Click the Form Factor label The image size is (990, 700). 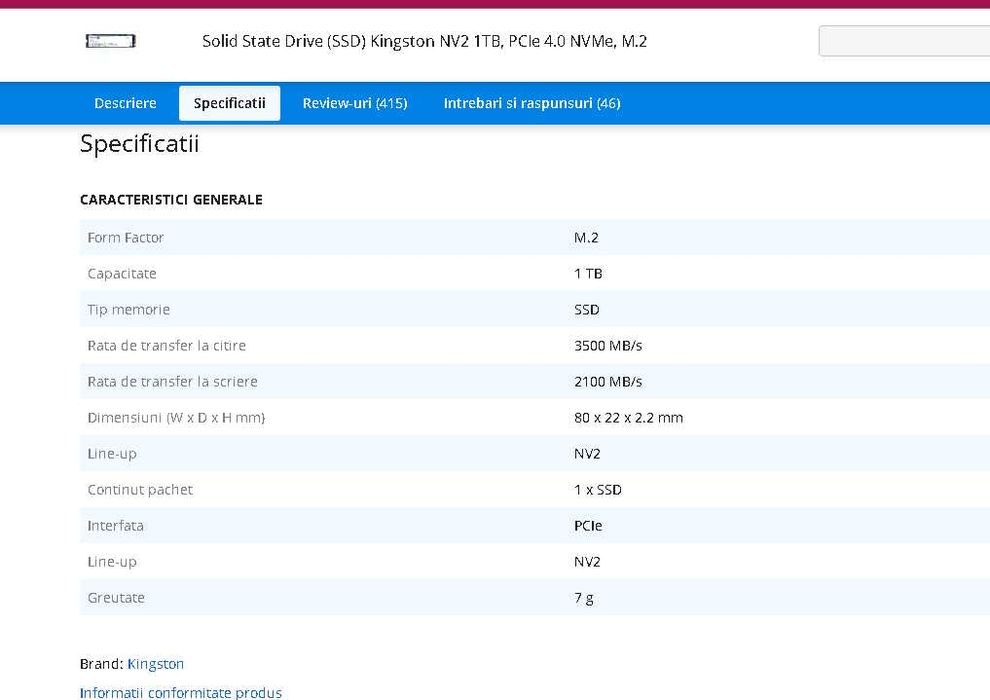click(x=125, y=238)
